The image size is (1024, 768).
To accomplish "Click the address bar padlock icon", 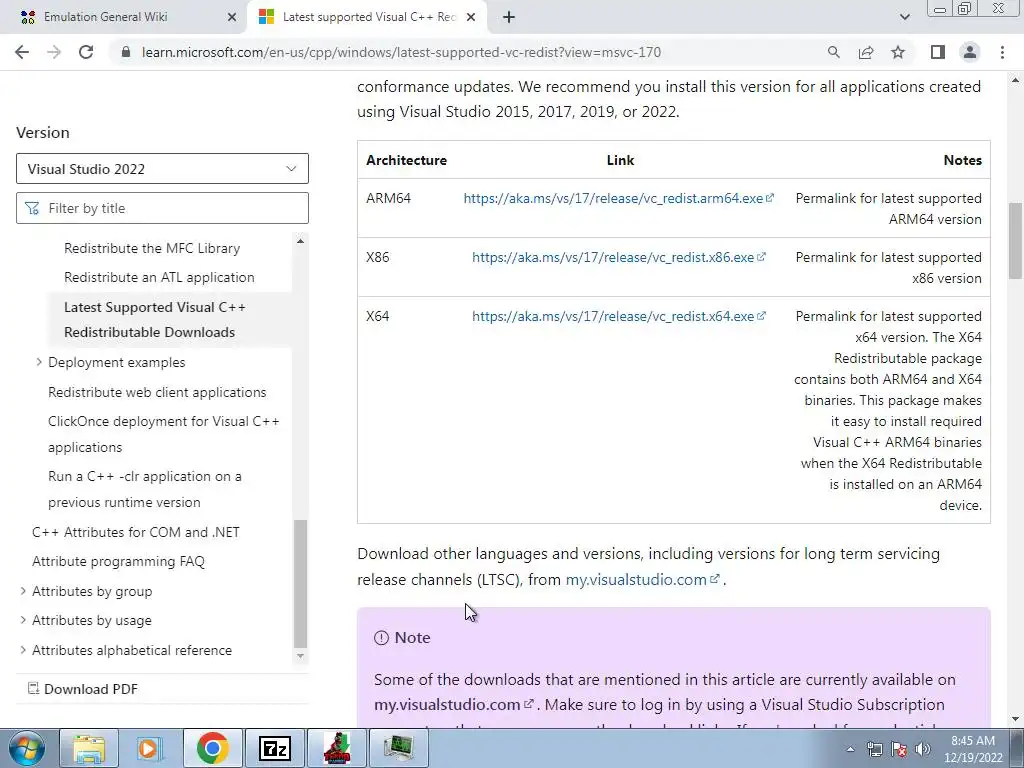I will [126, 52].
